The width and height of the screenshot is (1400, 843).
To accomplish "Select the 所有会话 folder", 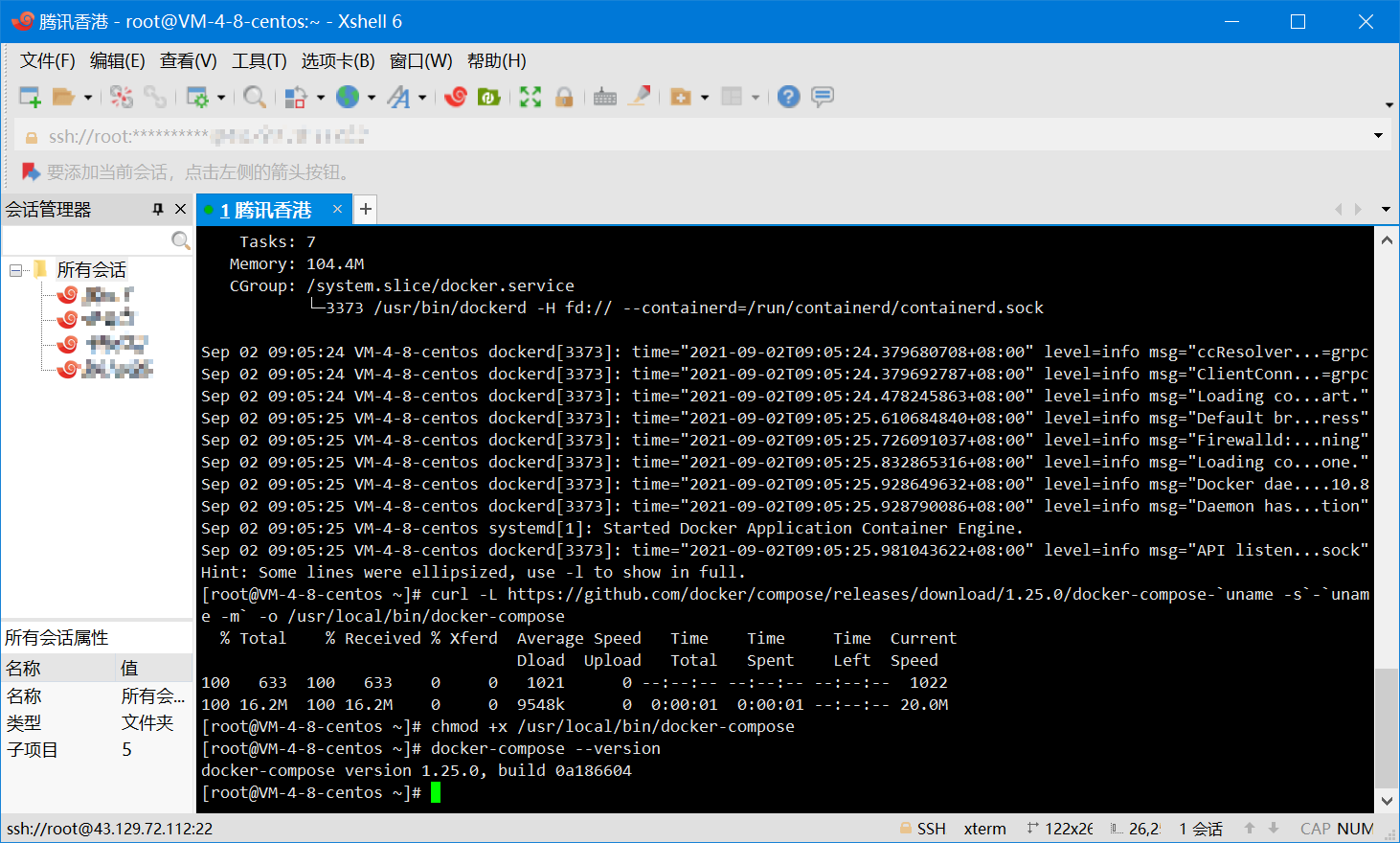I will tap(91, 270).
